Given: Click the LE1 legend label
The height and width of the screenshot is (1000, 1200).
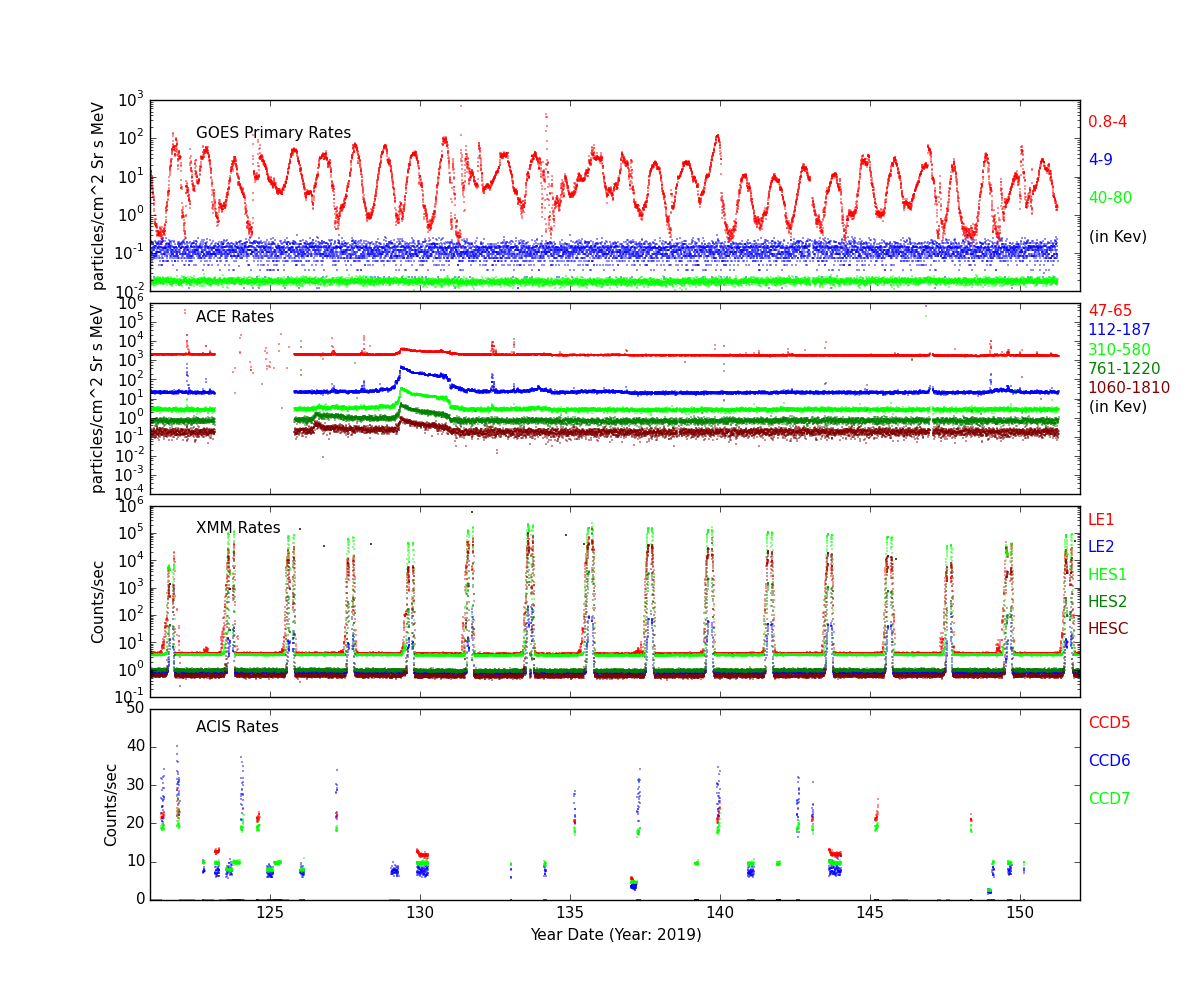Looking at the screenshot, I should (x=1101, y=520).
